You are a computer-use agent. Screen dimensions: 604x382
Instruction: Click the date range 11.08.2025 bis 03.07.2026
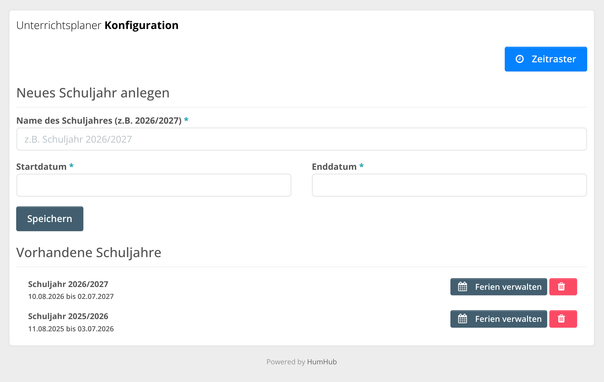pyautogui.click(x=71, y=329)
